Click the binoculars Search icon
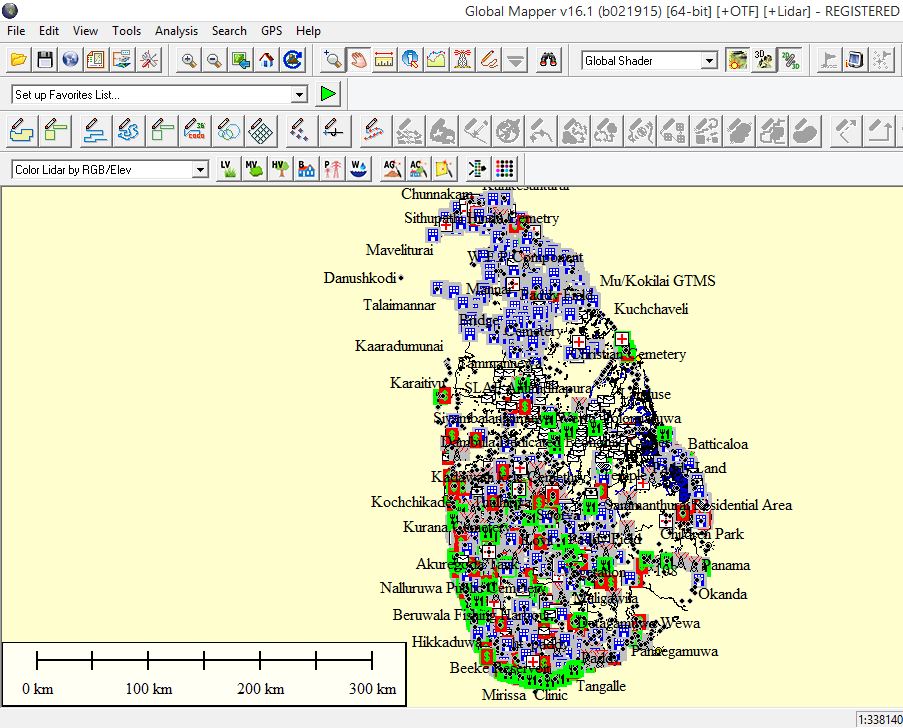 549,60
